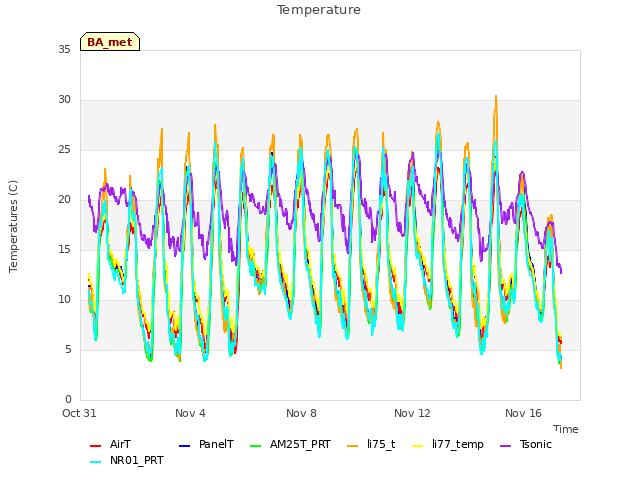Viewport: 640px width, 480px height.
Task: Click the 15 y-axis tick label
Action: [64, 250]
